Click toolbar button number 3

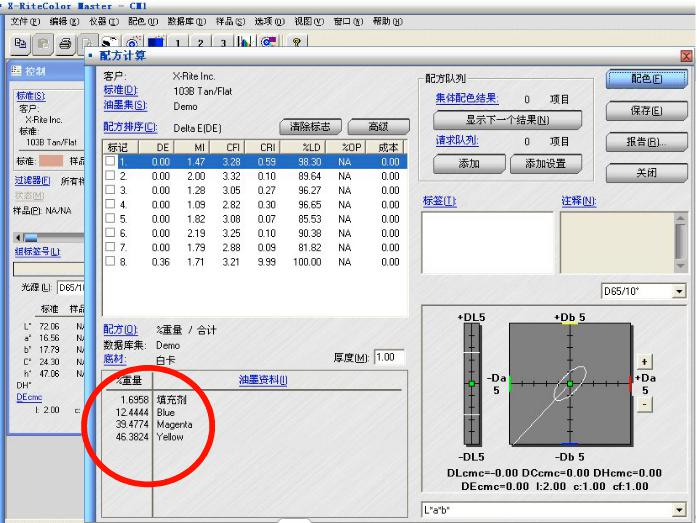click(x=223, y=42)
